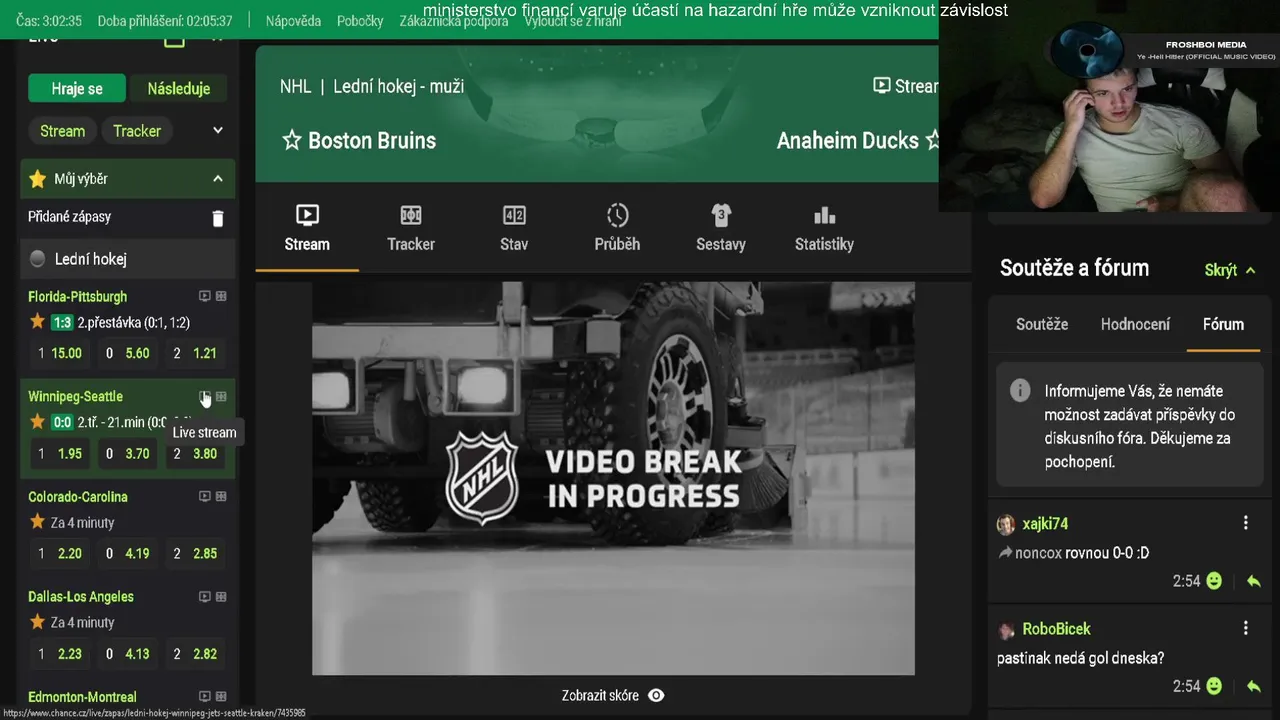
Task: React with smiley on RoboBicek post
Action: (x=1214, y=686)
